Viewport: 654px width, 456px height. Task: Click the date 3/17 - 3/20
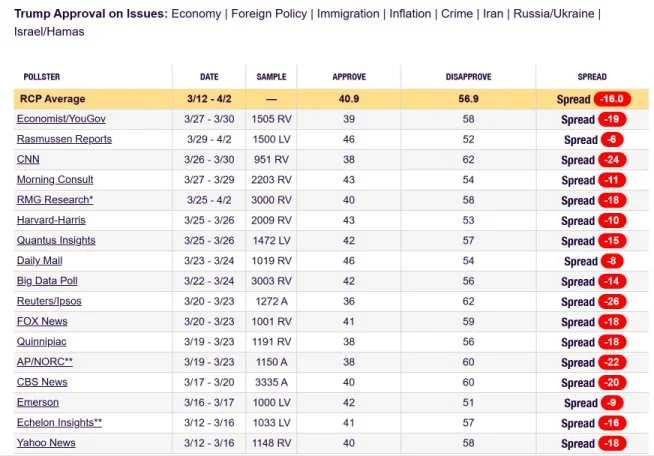click(x=209, y=382)
